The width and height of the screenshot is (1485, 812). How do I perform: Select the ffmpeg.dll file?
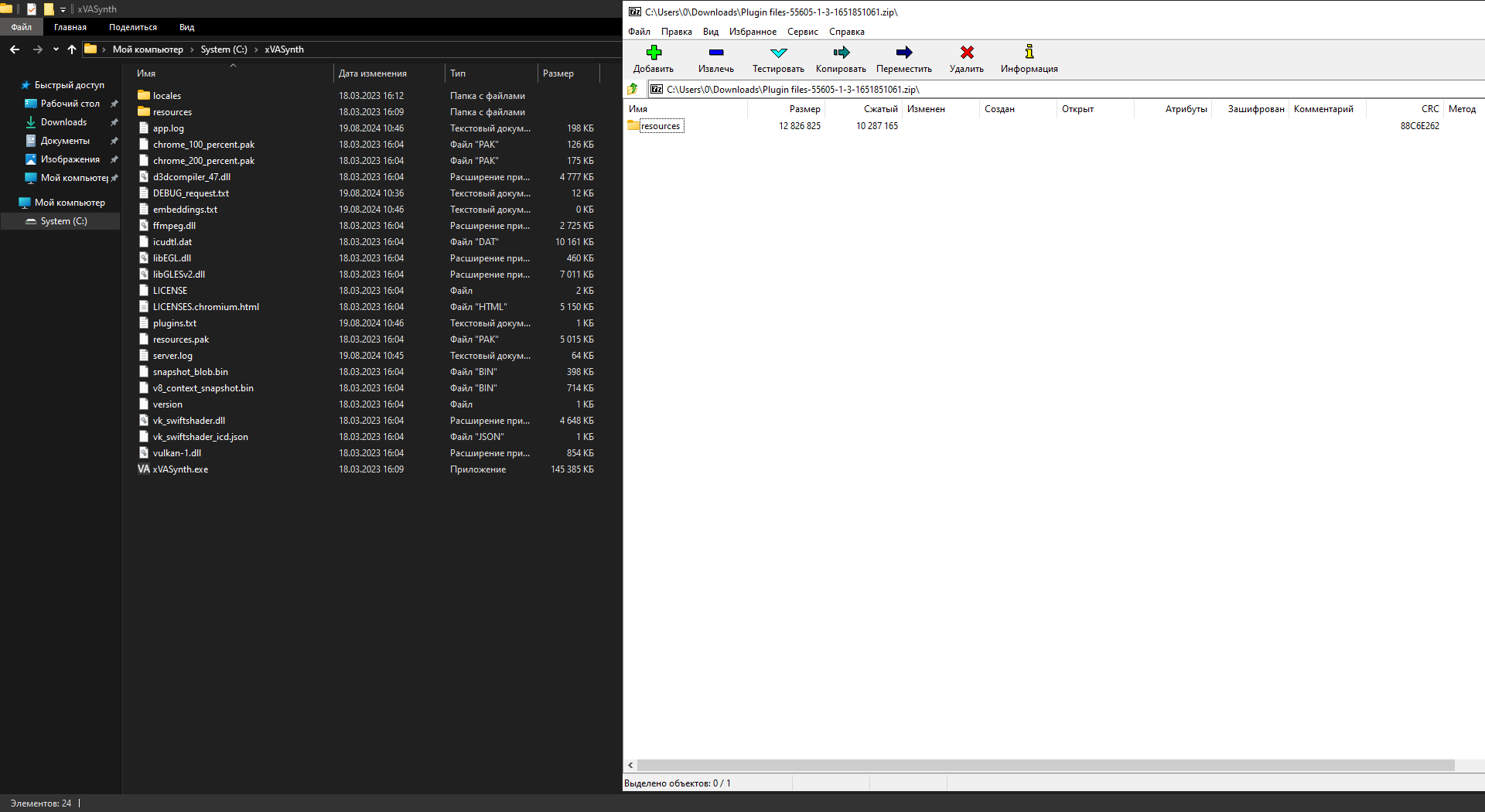(174, 226)
